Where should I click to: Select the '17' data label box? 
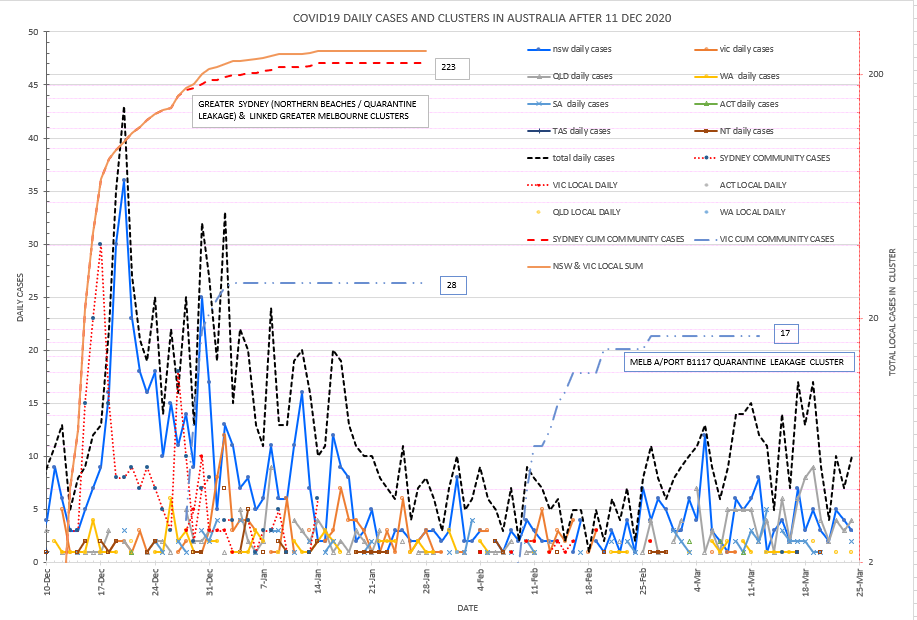785,333
